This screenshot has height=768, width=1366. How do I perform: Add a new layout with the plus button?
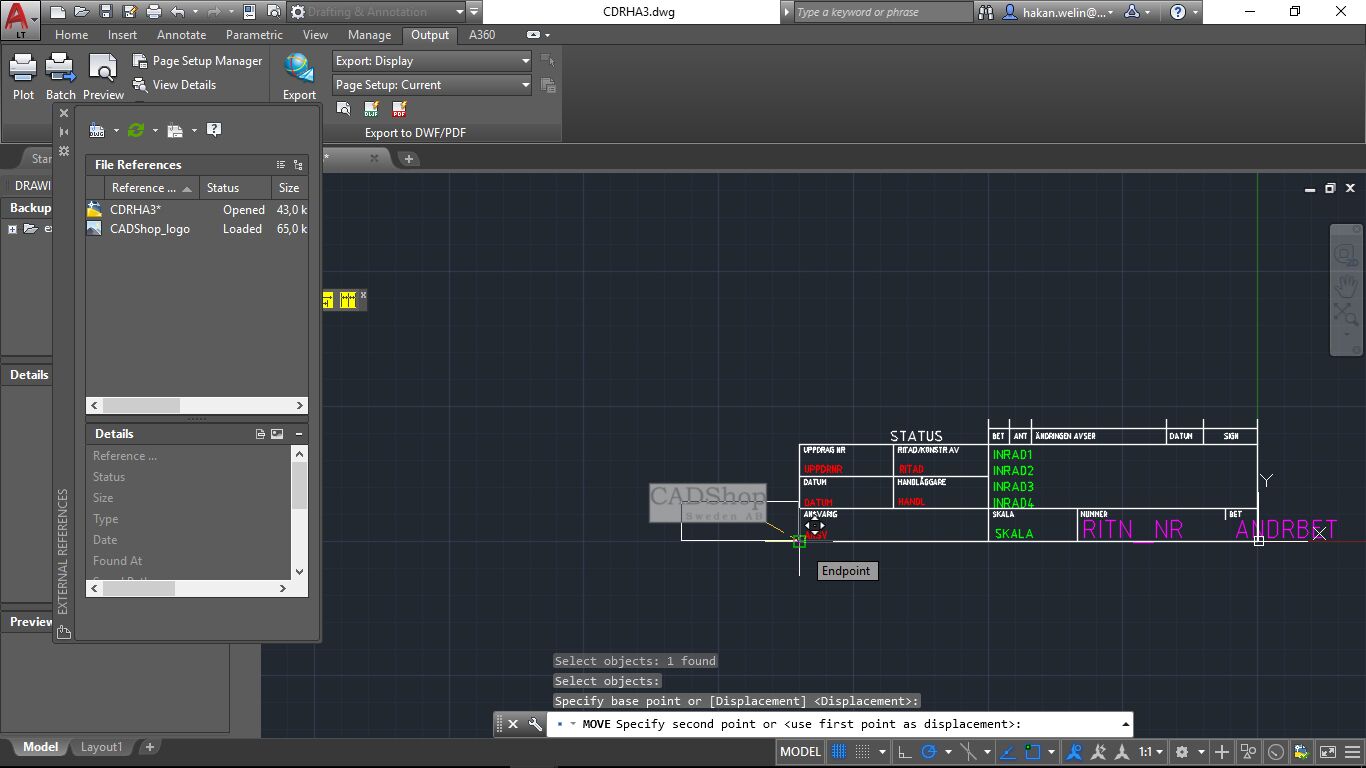coord(149,747)
